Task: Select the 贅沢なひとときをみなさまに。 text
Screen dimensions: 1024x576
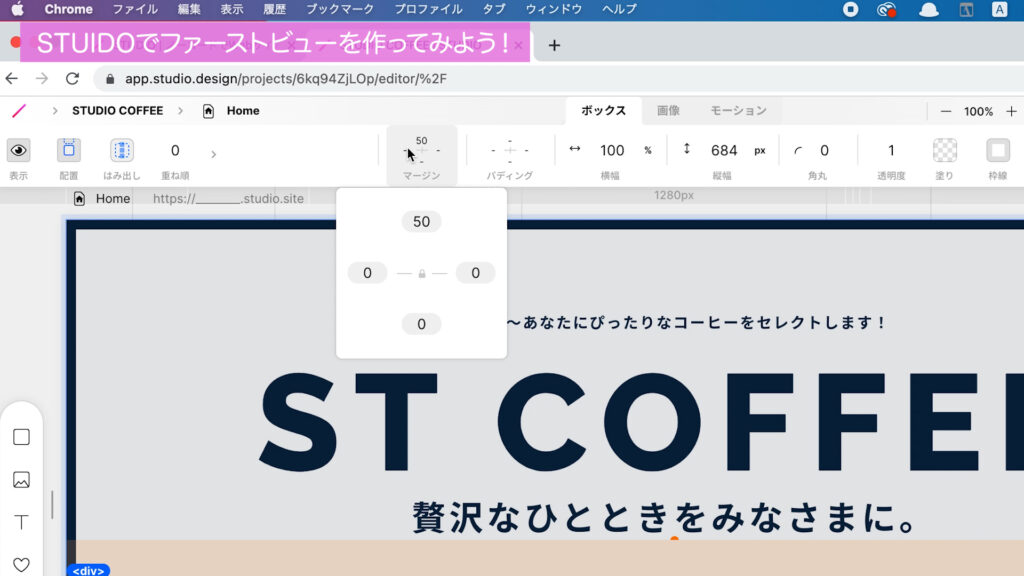Action: [x=665, y=517]
